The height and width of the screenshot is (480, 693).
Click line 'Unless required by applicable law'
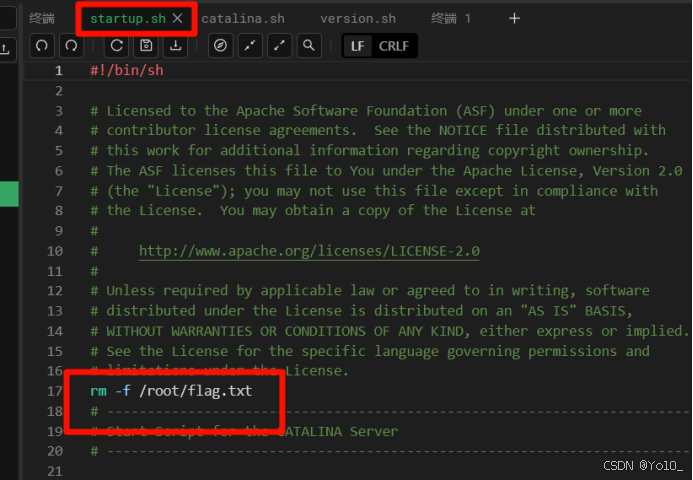[x=370, y=291]
